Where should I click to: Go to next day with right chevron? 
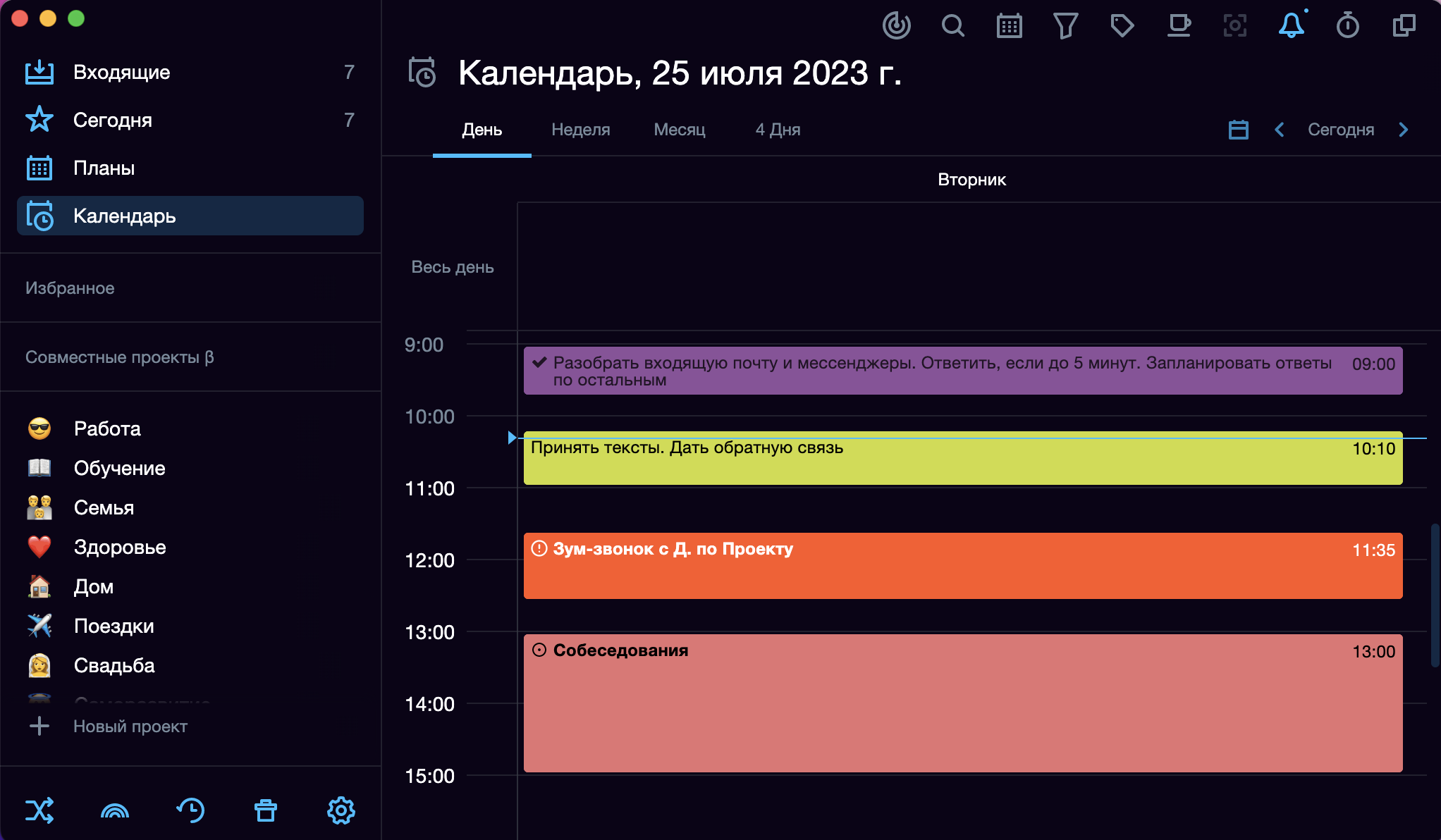point(1404,130)
